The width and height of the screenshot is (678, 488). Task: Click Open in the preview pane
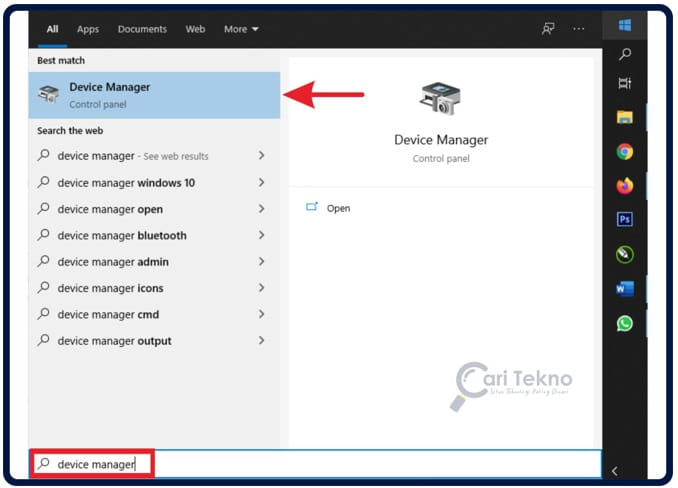338,208
